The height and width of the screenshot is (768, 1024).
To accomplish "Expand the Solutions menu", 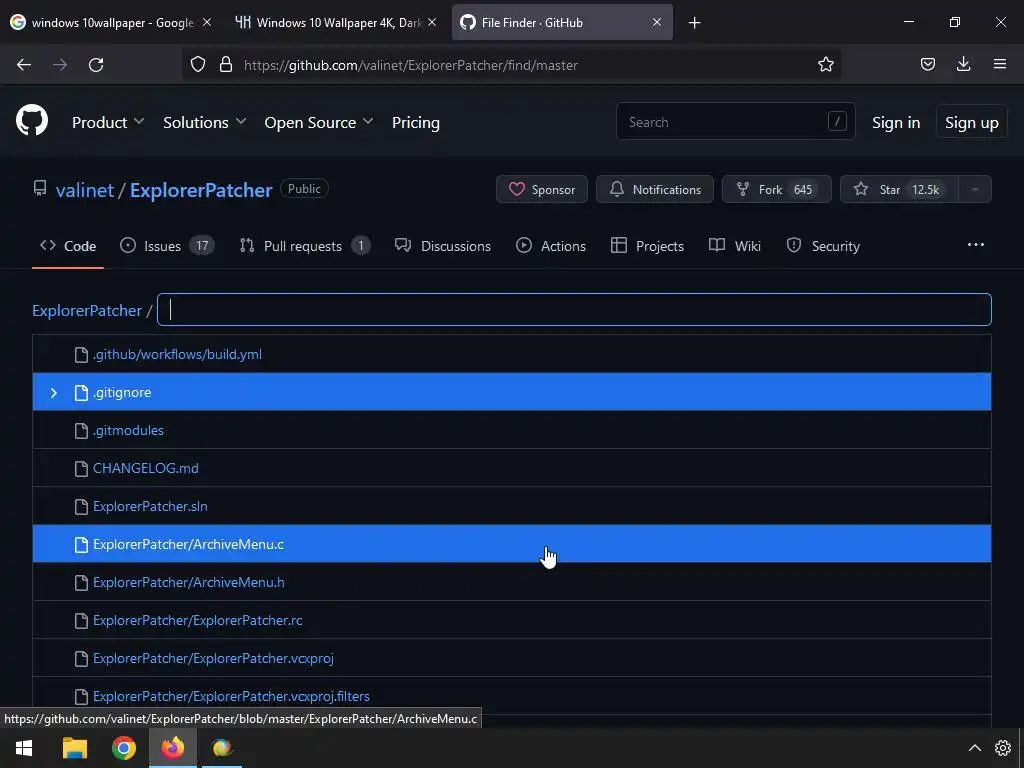I will pyautogui.click(x=204, y=122).
